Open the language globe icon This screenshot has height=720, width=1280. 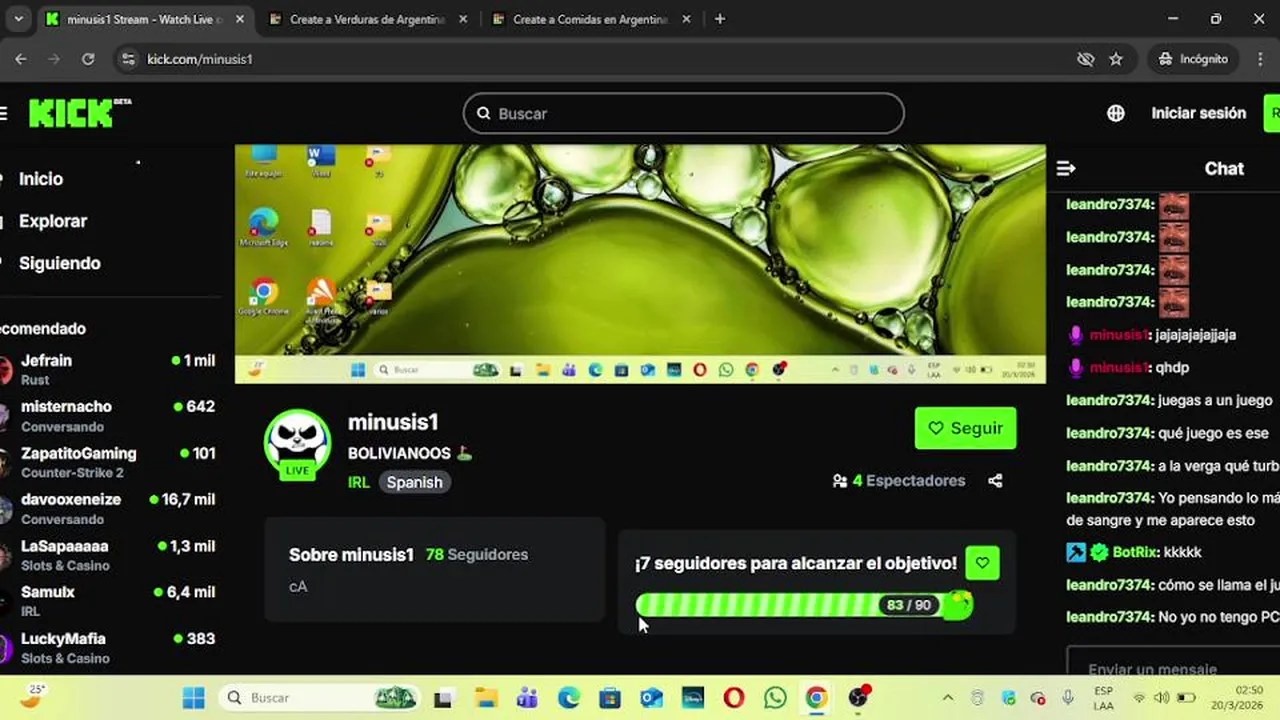(x=1116, y=113)
